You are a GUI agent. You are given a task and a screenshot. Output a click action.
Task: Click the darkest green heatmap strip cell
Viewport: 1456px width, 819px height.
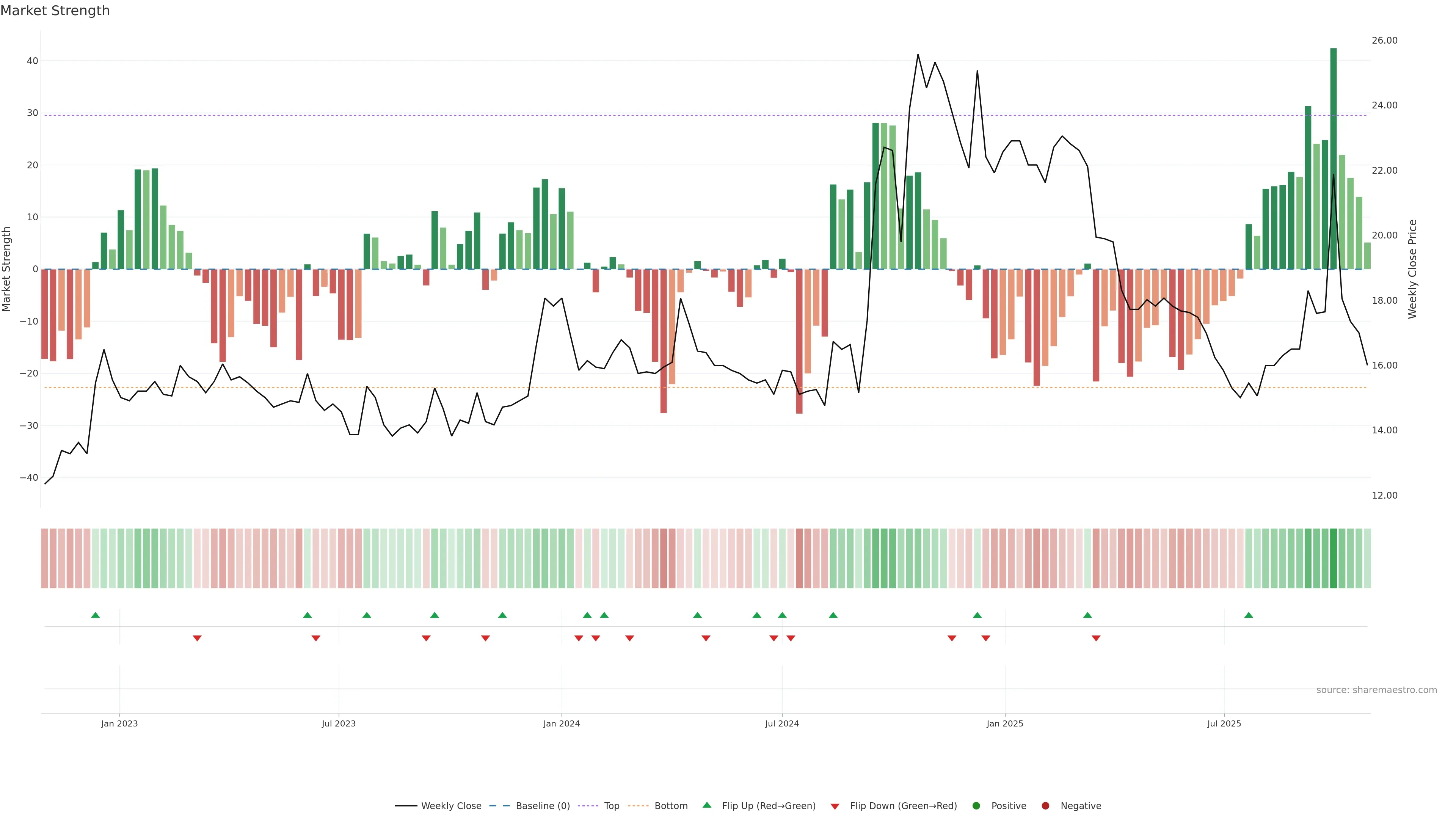point(1334,558)
